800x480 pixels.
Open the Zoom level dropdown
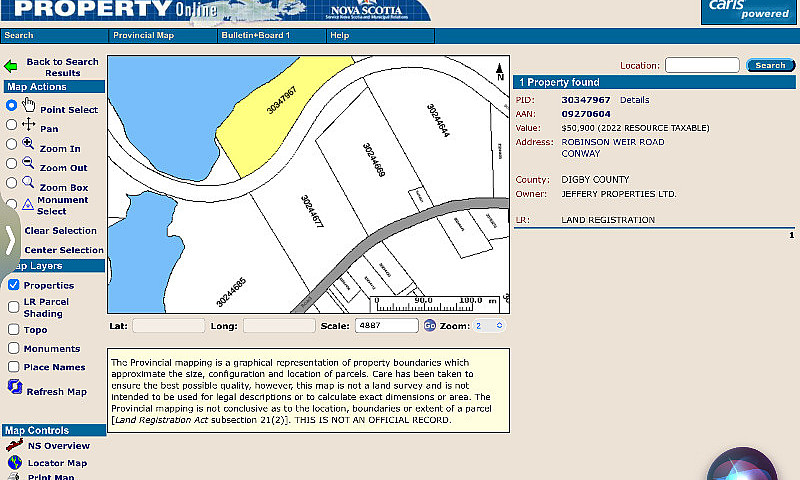coord(489,325)
